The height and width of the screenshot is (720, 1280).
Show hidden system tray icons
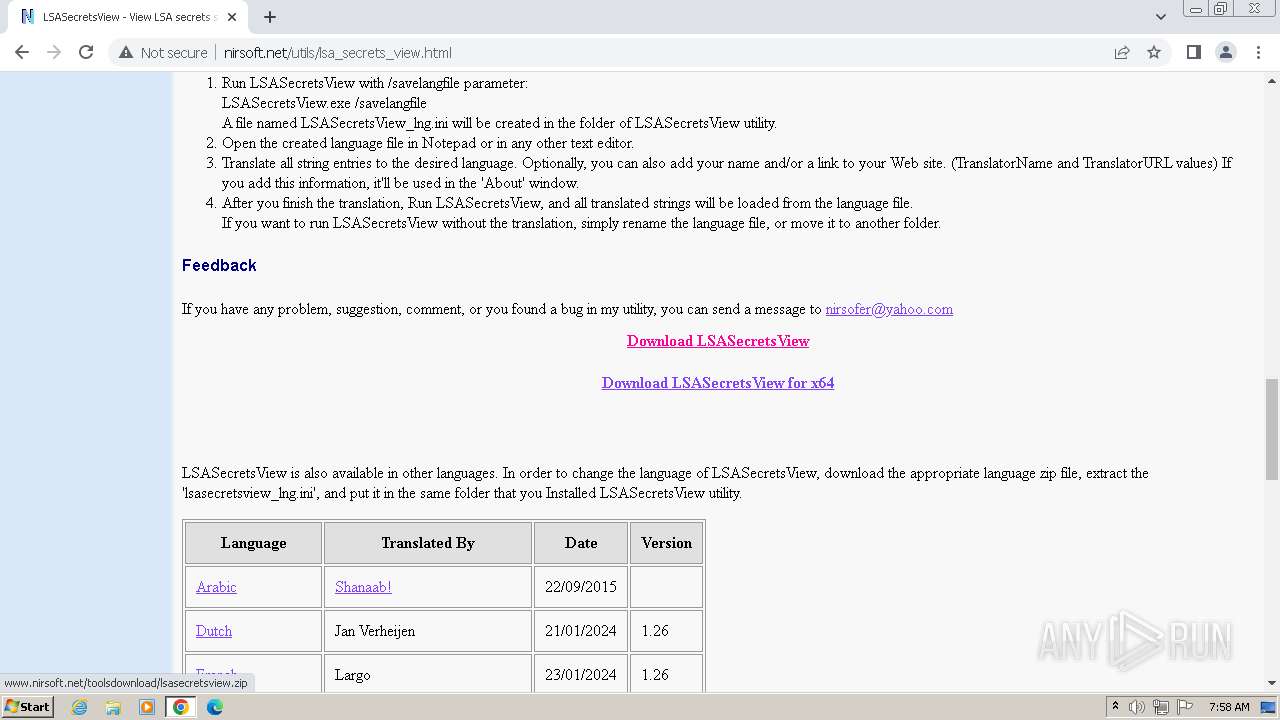click(x=1115, y=707)
